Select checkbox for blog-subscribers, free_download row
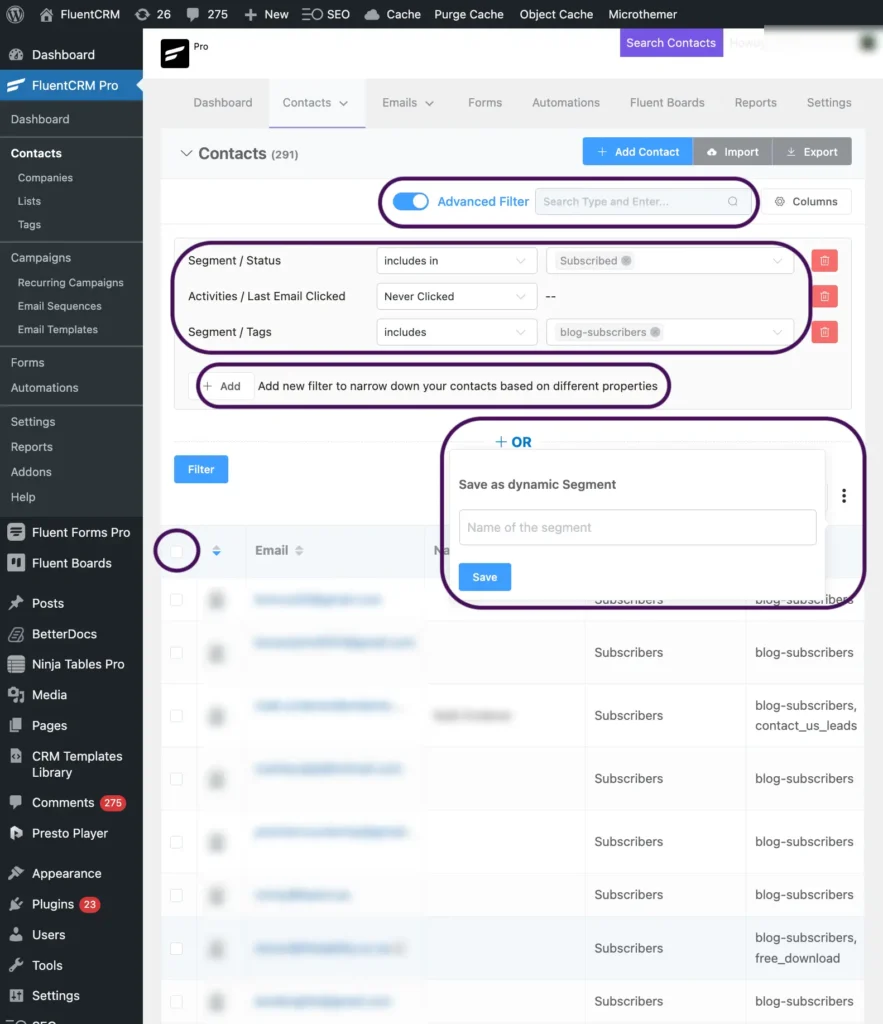Image resolution: width=883 pixels, height=1024 pixels. point(176,948)
